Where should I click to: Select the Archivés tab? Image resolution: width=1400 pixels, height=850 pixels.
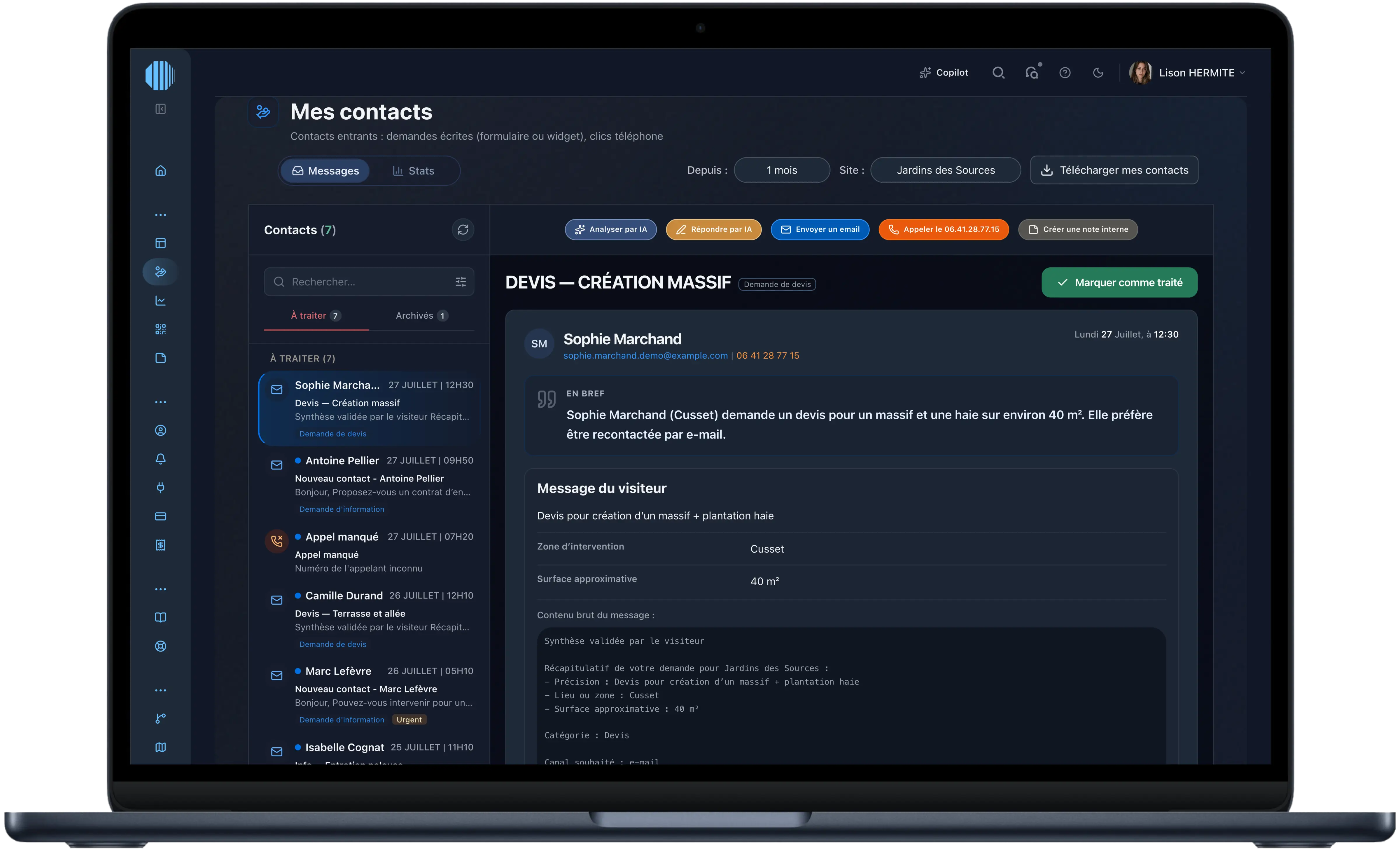coord(421,315)
